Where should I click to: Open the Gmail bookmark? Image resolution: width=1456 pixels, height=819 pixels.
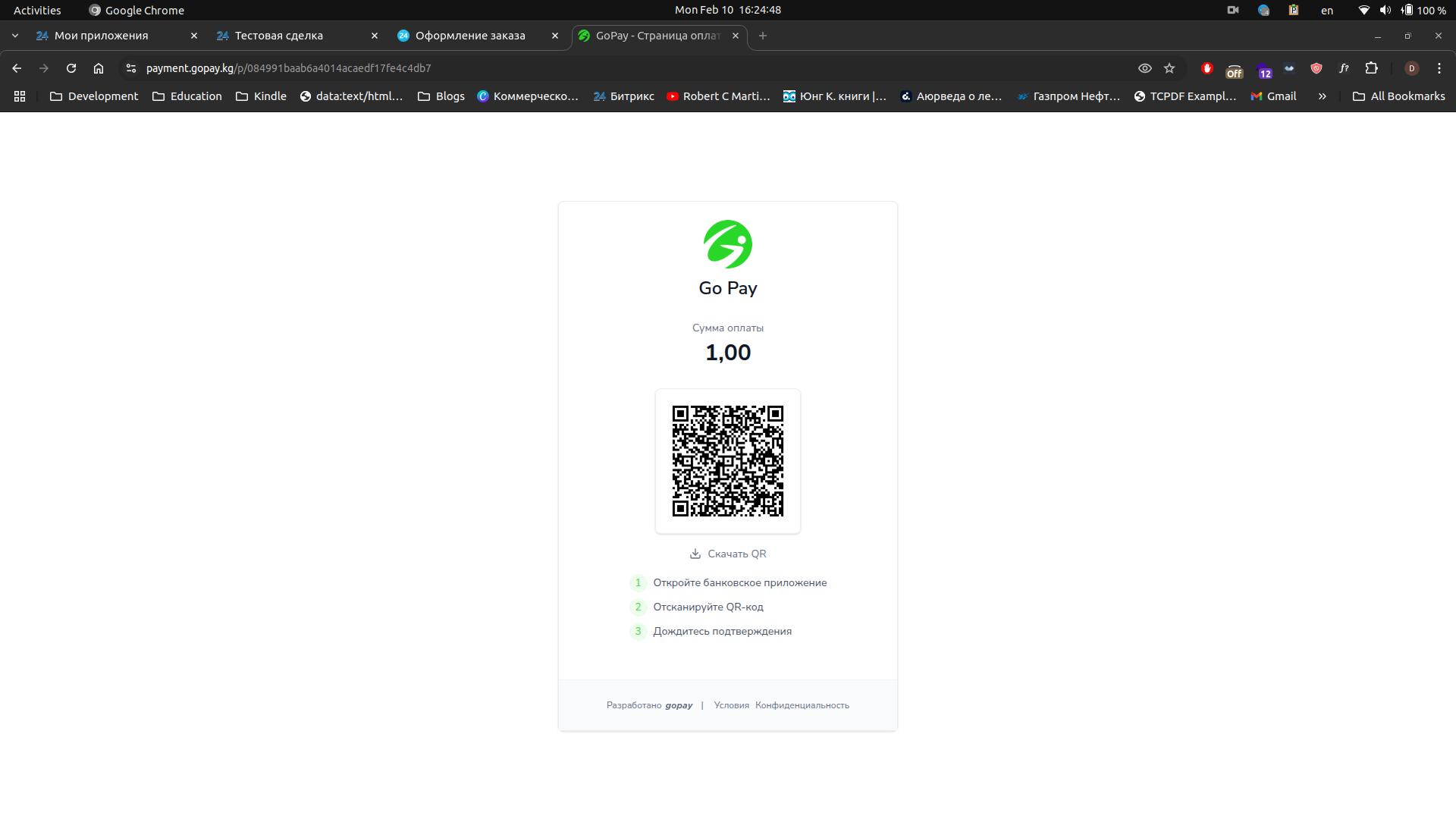click(1273, 96)
